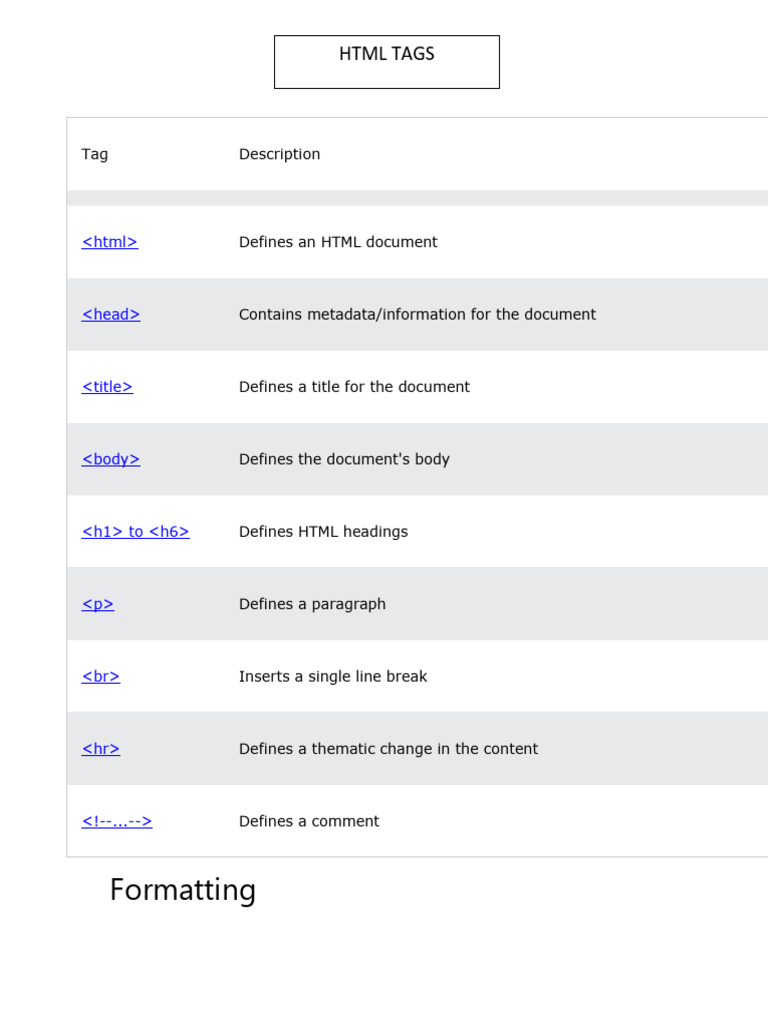The height and width of the screenshot is (1024, 768).
Task: Click the Tag column header
Action: (x=95, y=154)
